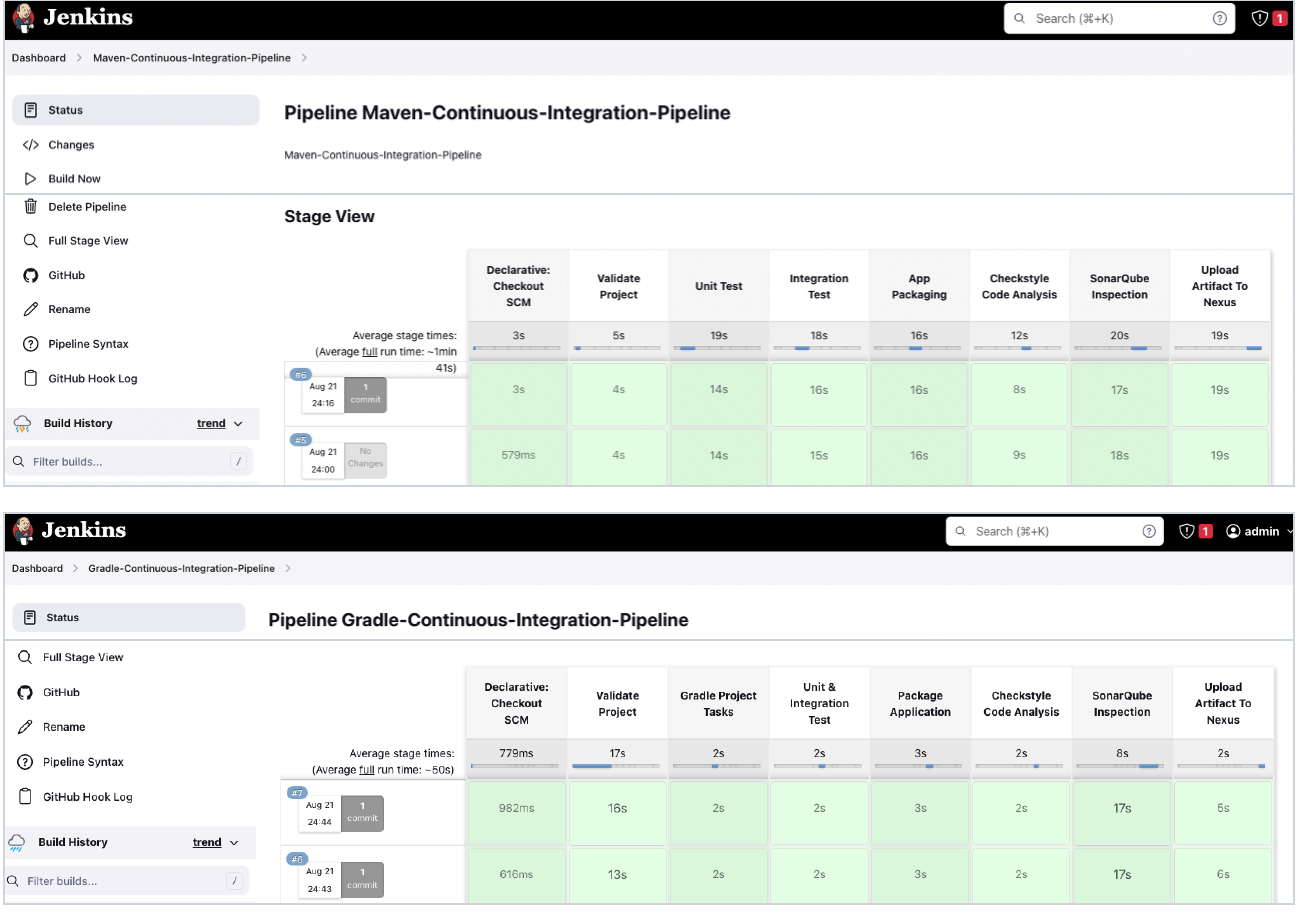Open build #6 badge in Maven stage view

point(300,375)
